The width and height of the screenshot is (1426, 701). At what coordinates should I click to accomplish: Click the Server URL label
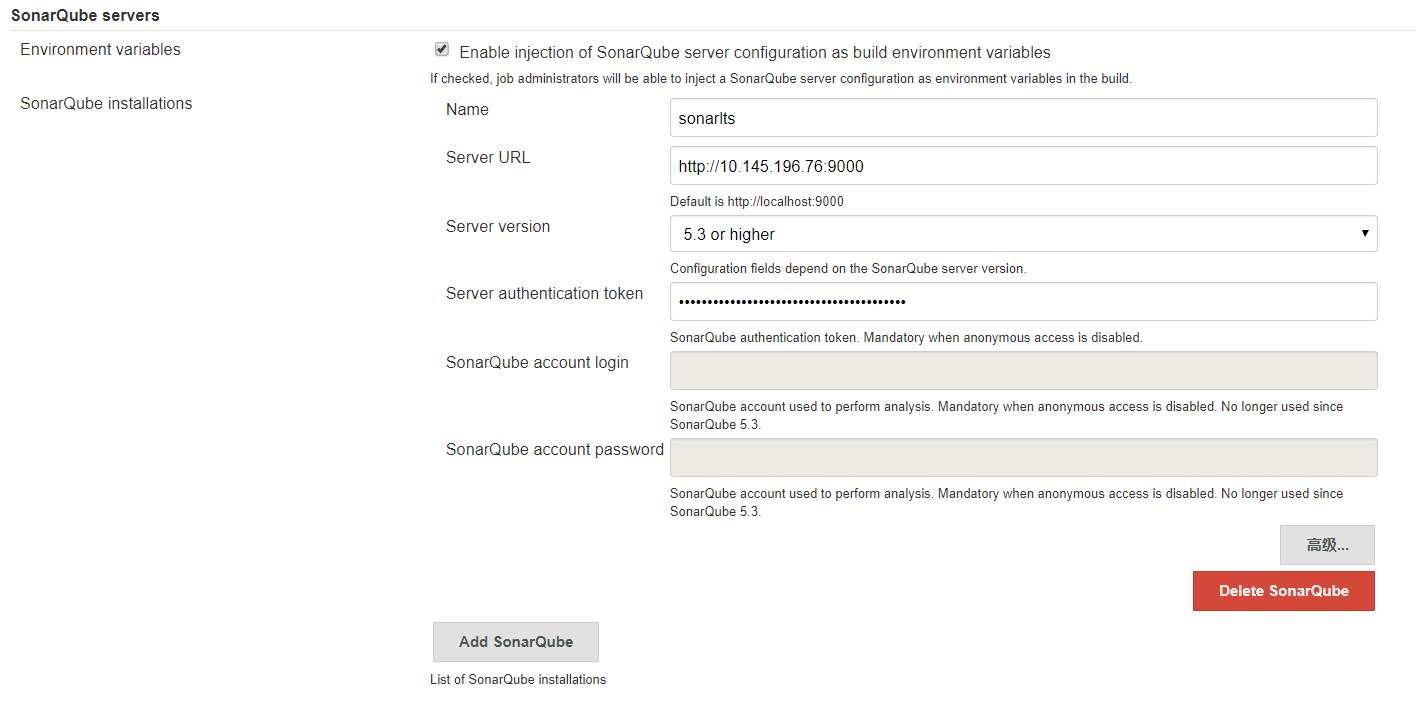click(488, 158)
